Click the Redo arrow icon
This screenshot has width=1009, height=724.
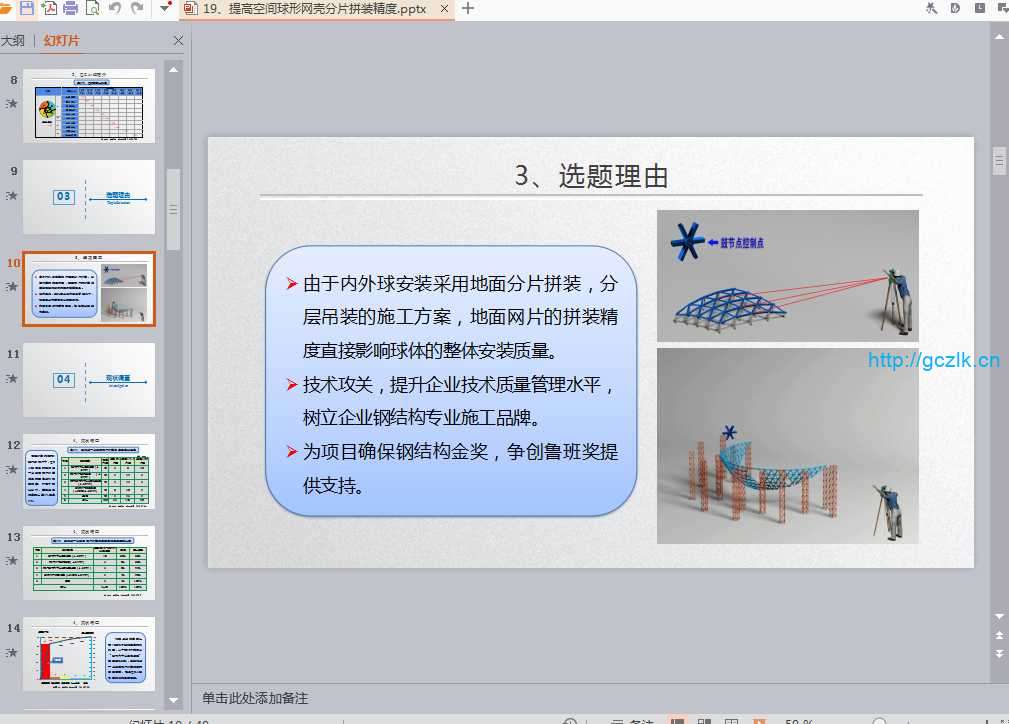tap(137, 8)
